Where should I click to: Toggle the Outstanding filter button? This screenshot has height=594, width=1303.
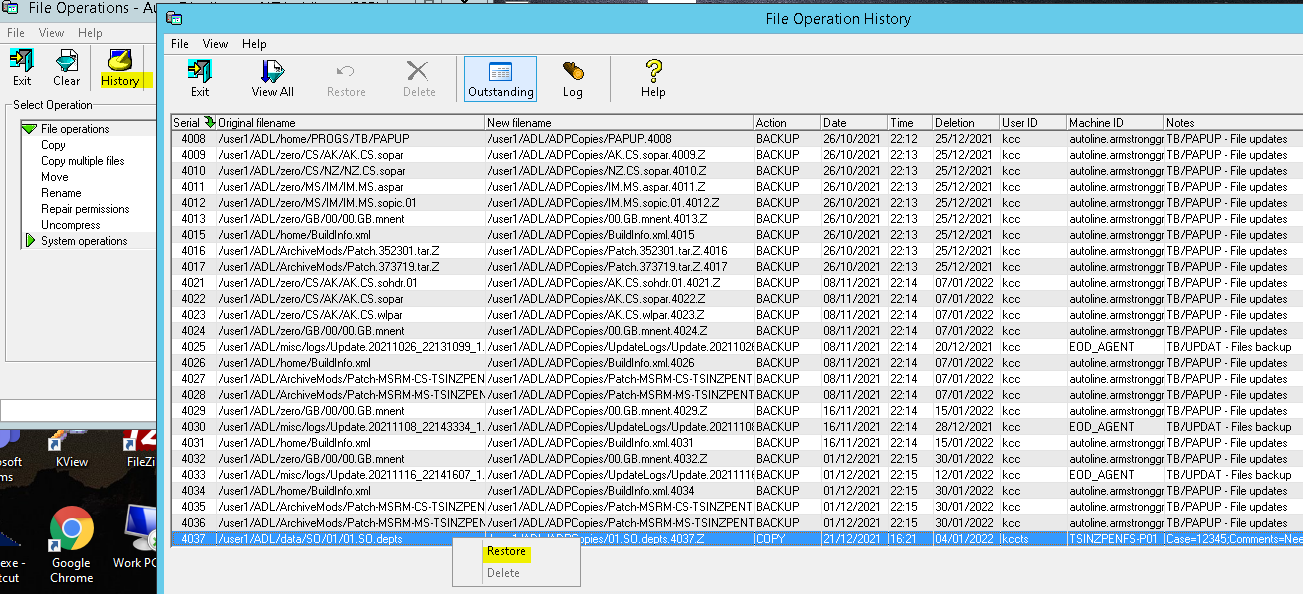(x=500, y=78)
